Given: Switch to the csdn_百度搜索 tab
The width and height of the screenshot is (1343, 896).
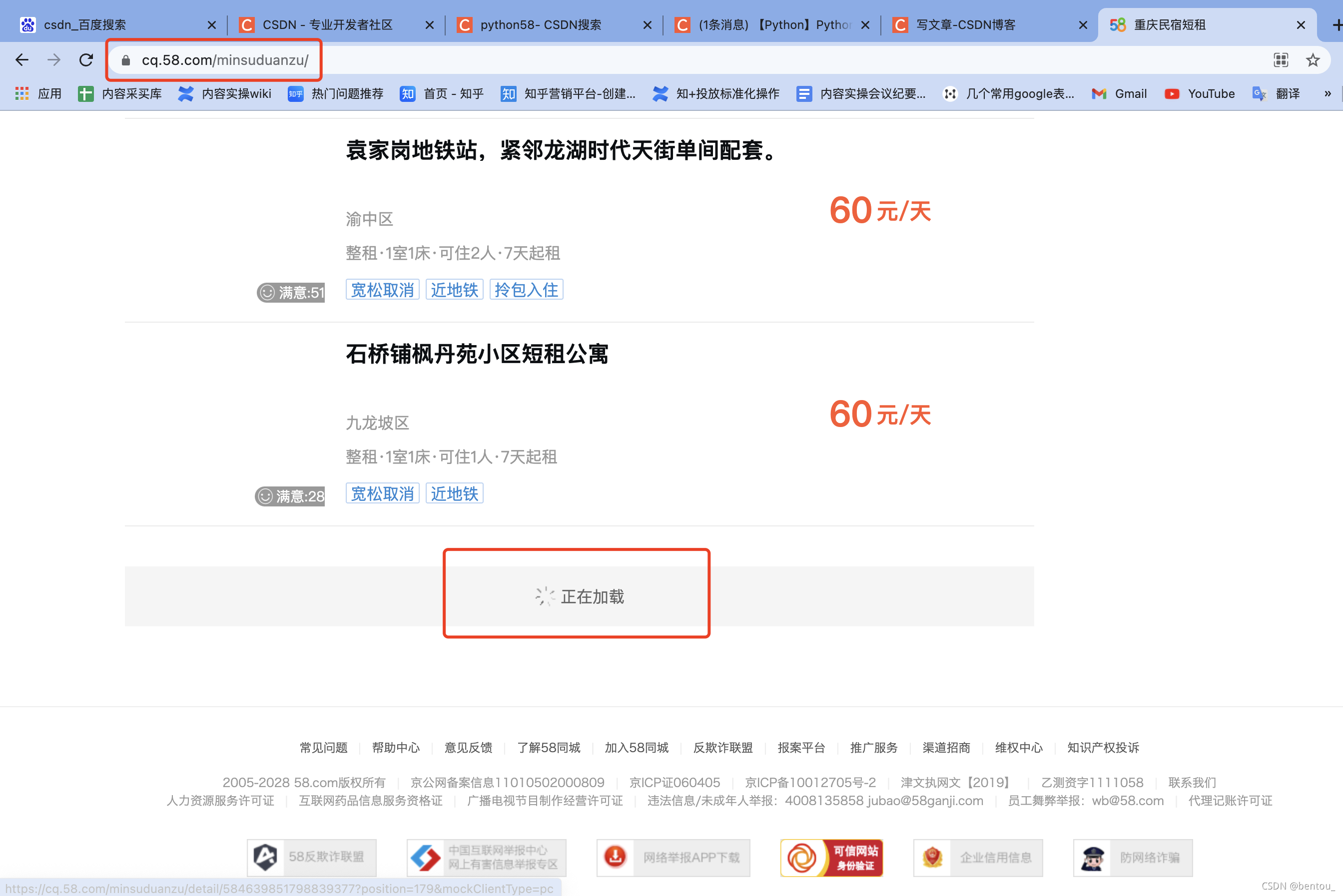Looking at the screenshot, I should click(86, 25).
